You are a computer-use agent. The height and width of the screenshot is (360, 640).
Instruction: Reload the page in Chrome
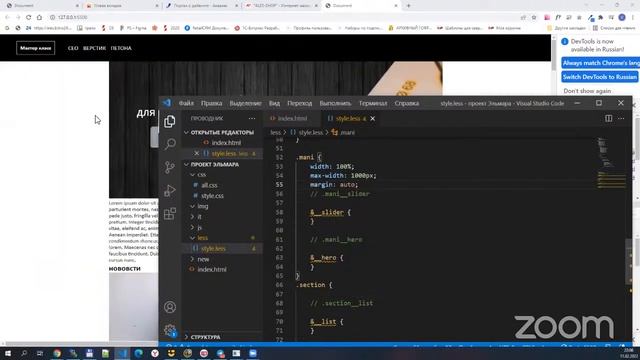click(x=29, y=17)
